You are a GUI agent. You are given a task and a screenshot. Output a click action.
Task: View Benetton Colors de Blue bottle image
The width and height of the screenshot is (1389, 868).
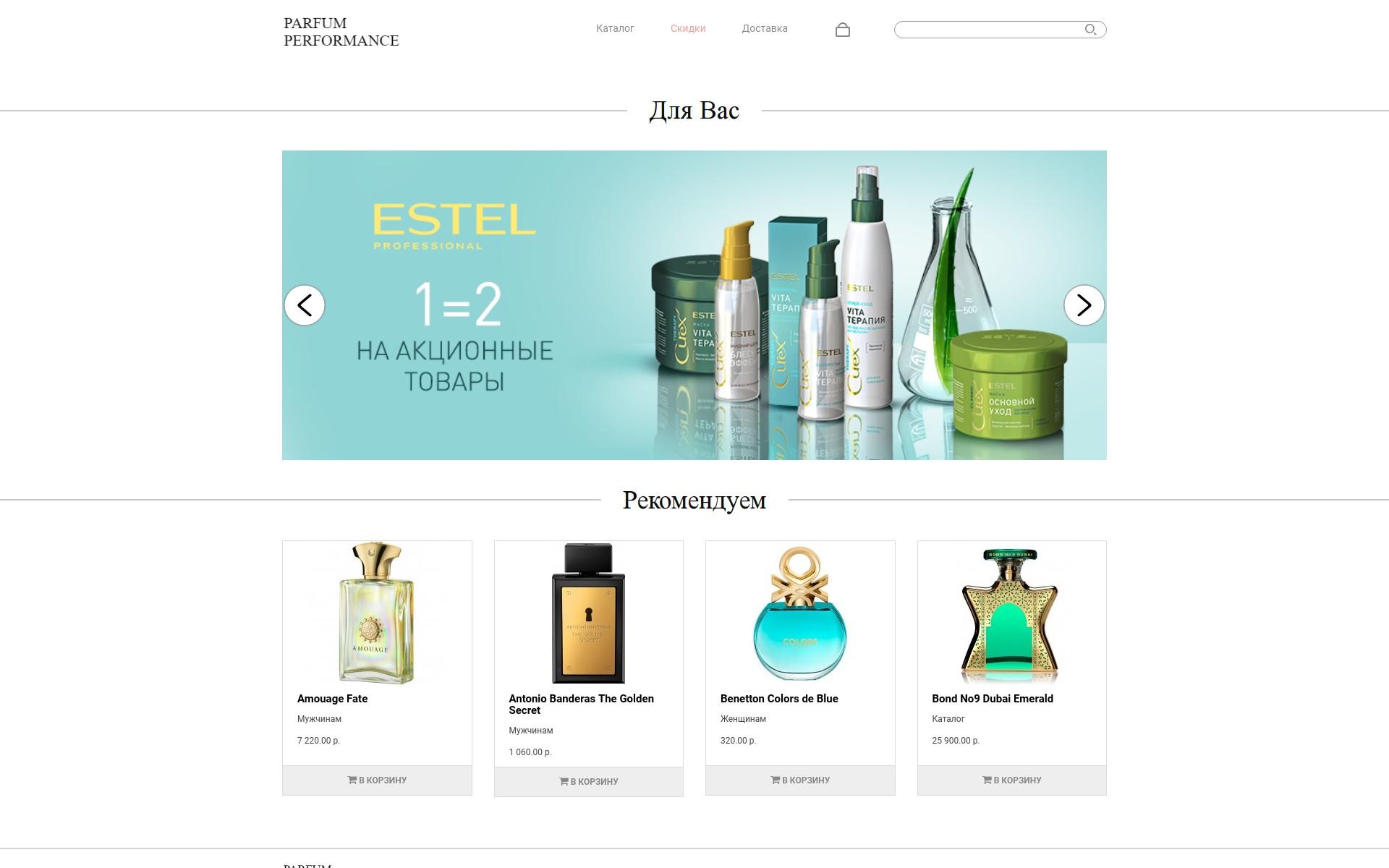[x=800, y=613]
